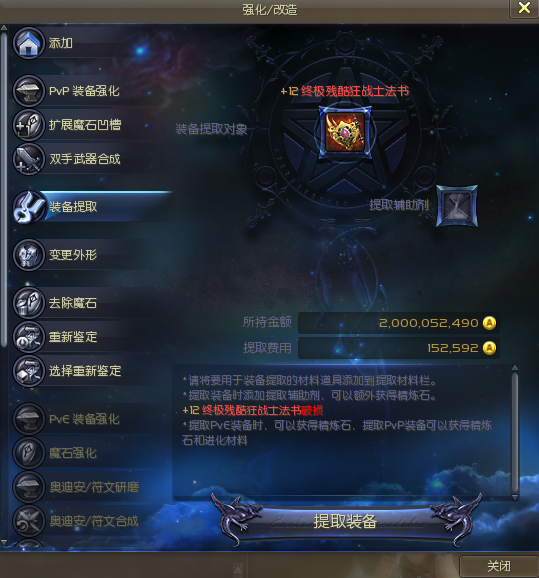Open 扩展魔石凹槽 icon
Screen dimensions: 539x578
(28, 125)
